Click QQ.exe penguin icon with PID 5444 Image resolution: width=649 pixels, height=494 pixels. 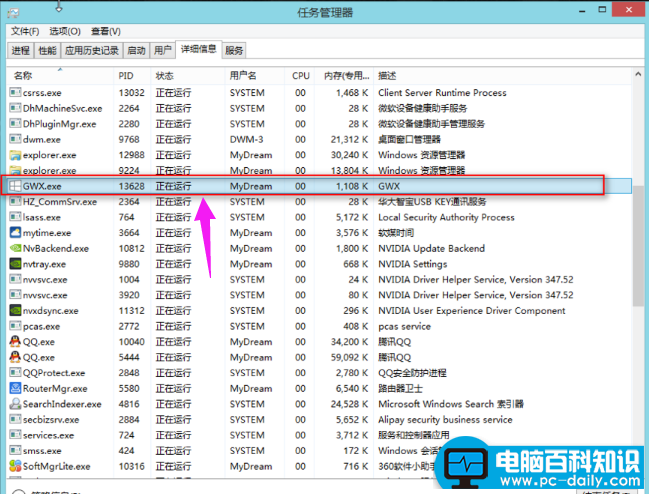(15, 357)
